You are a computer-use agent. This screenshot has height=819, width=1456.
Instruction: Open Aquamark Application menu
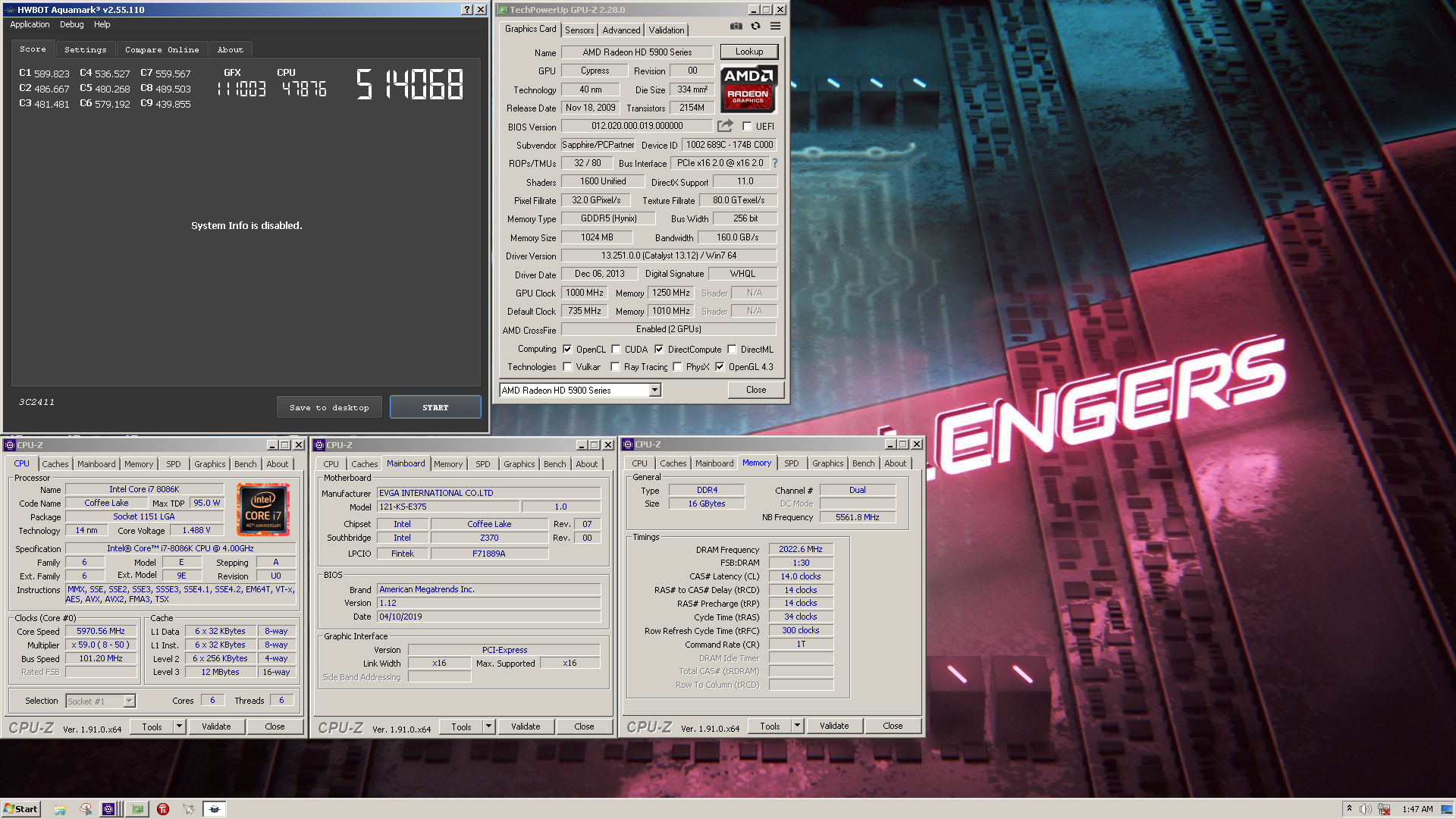(x=30, y=24)
